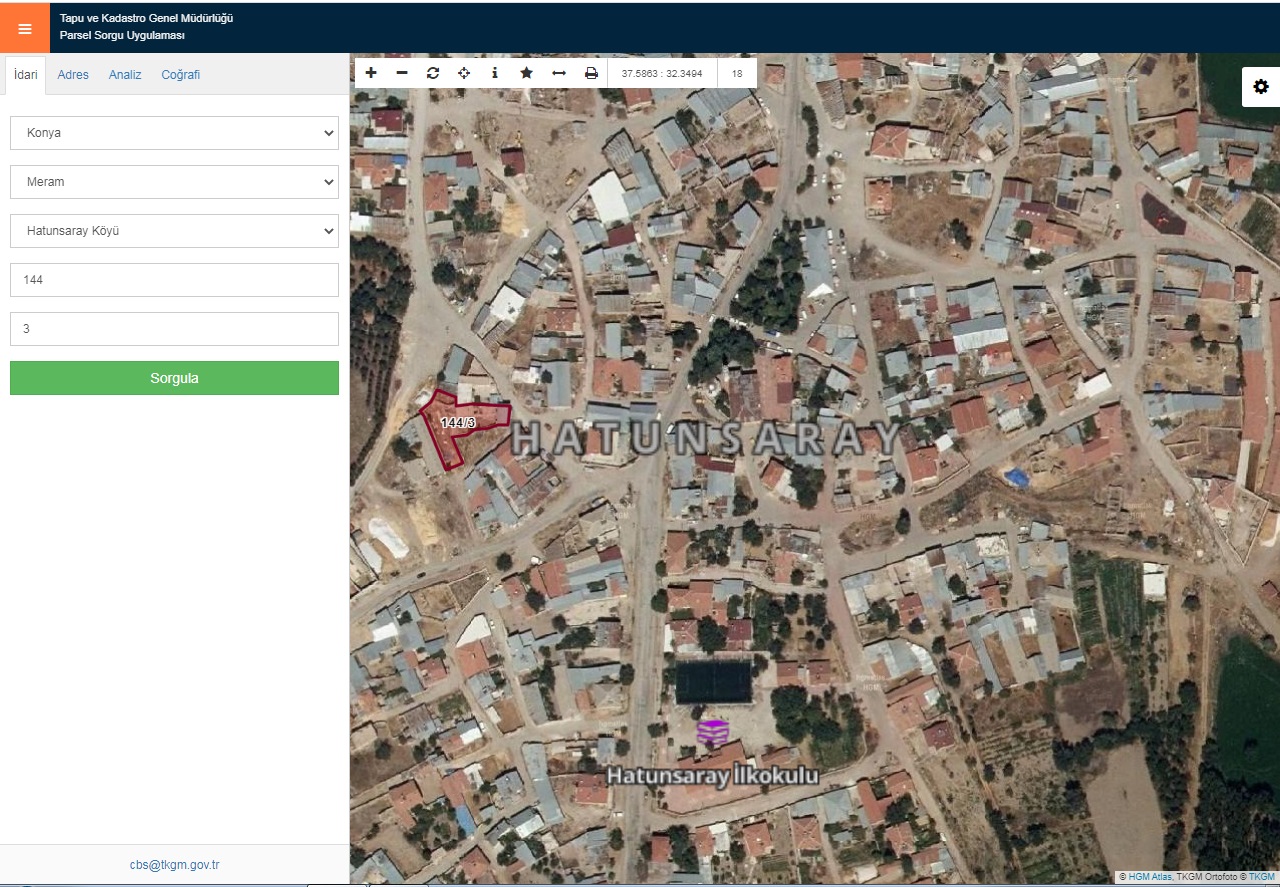Select the distance measure tool

[559, 73]
